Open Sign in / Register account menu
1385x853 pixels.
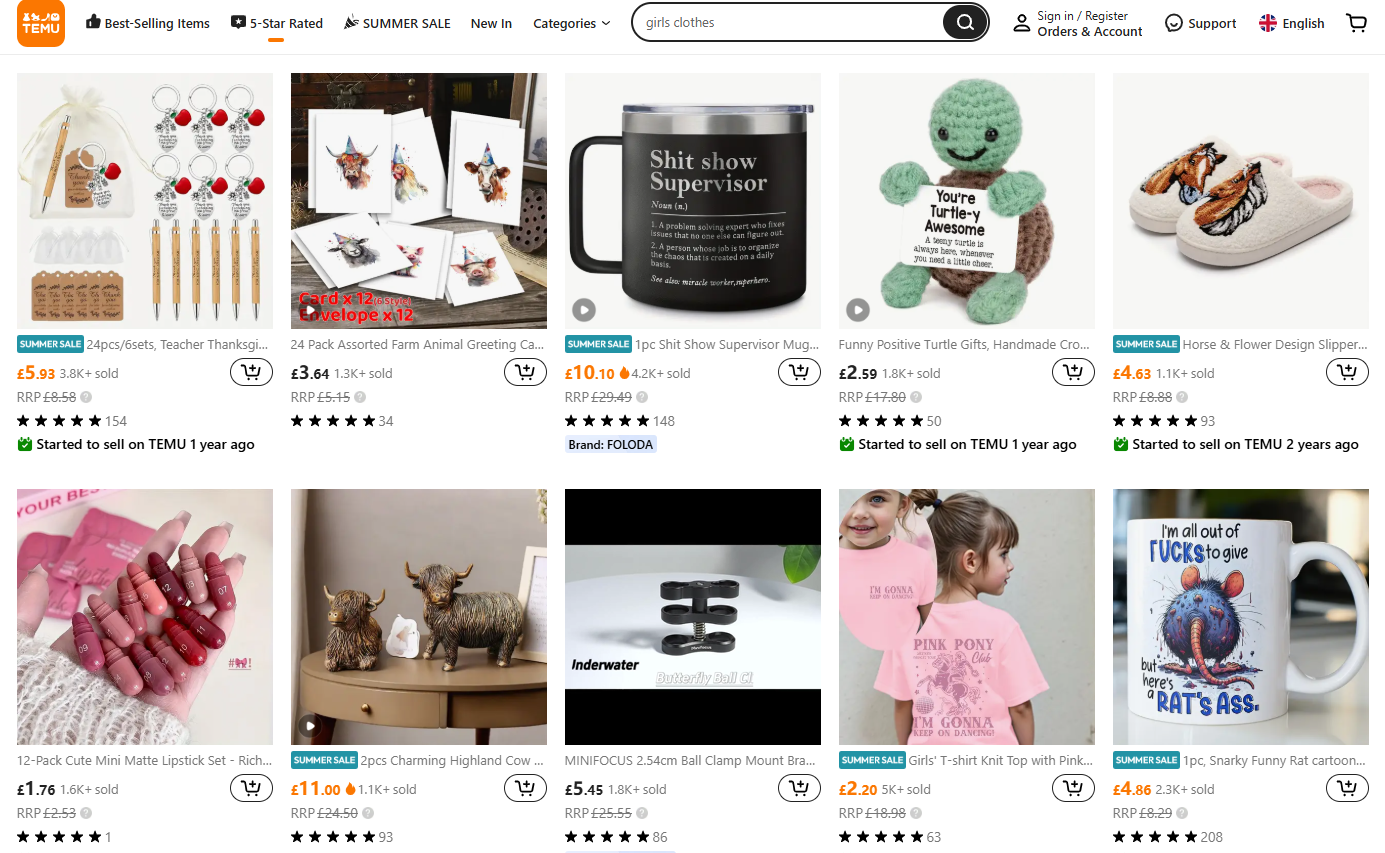(1078, 23)
